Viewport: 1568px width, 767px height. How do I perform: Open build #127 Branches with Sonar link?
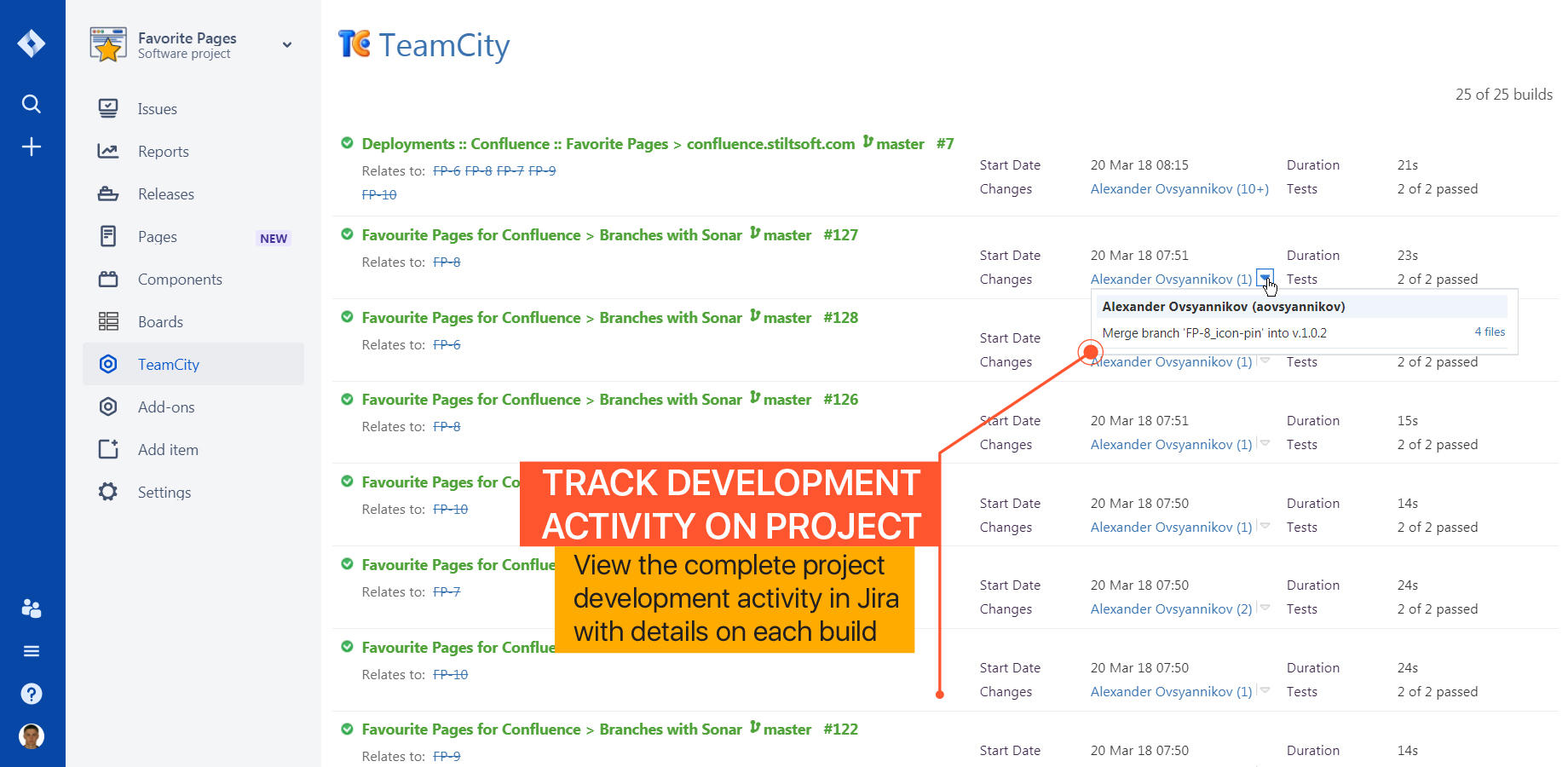tap(552, 235)
